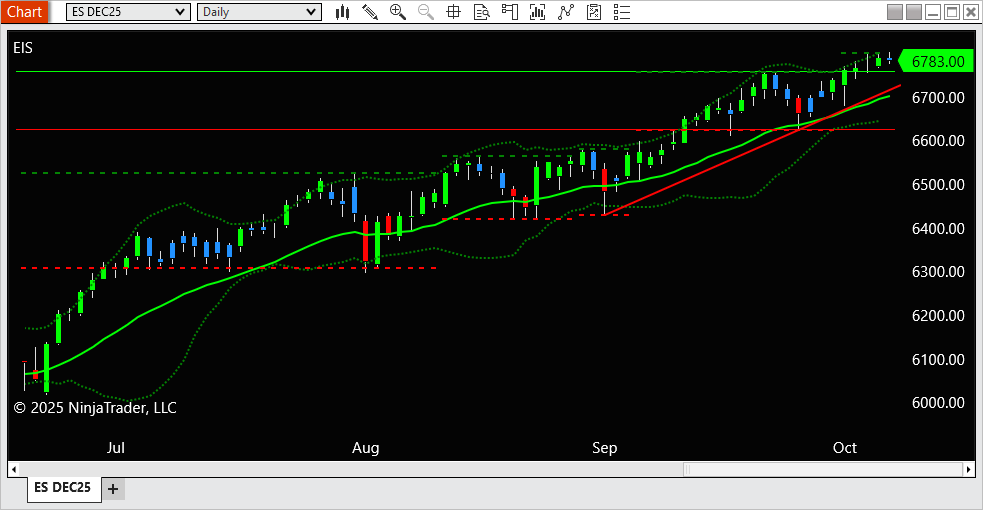Add a new tab with plus button
Image resolution: width=983 pixels, height=510 pixels.
click(x=113, y=489)
